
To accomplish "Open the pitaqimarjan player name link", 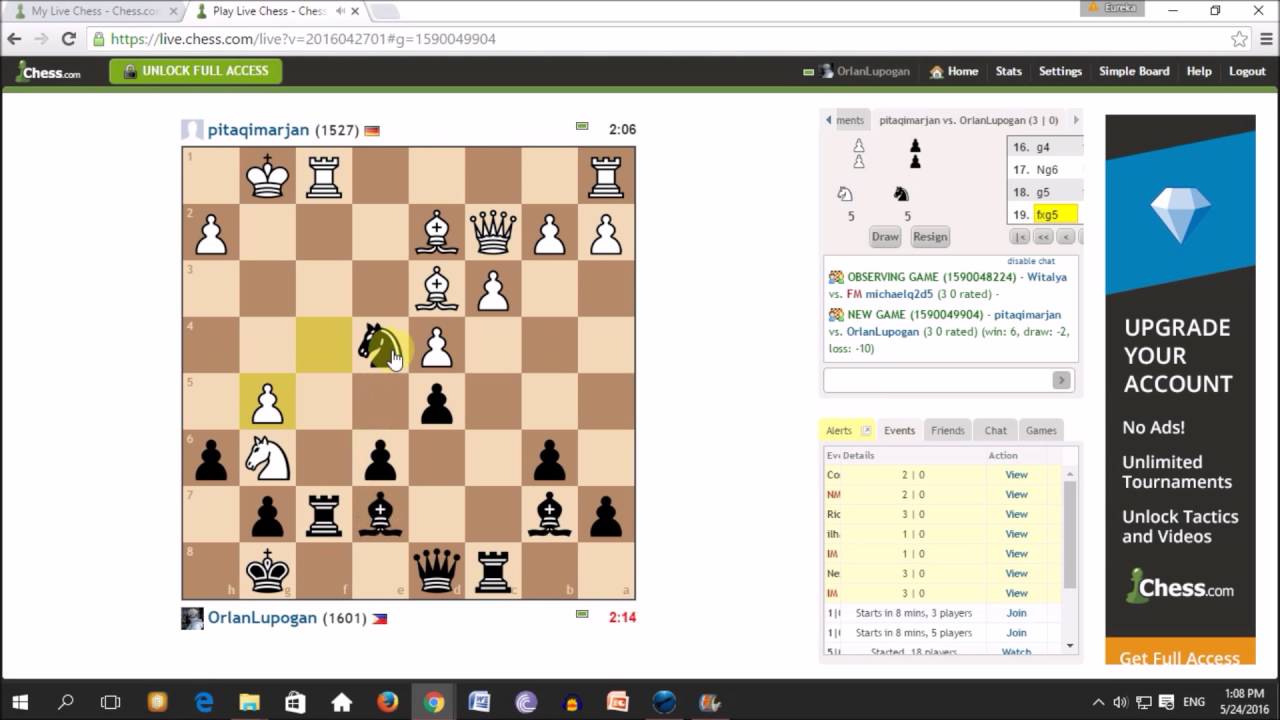I will (259, 130).
